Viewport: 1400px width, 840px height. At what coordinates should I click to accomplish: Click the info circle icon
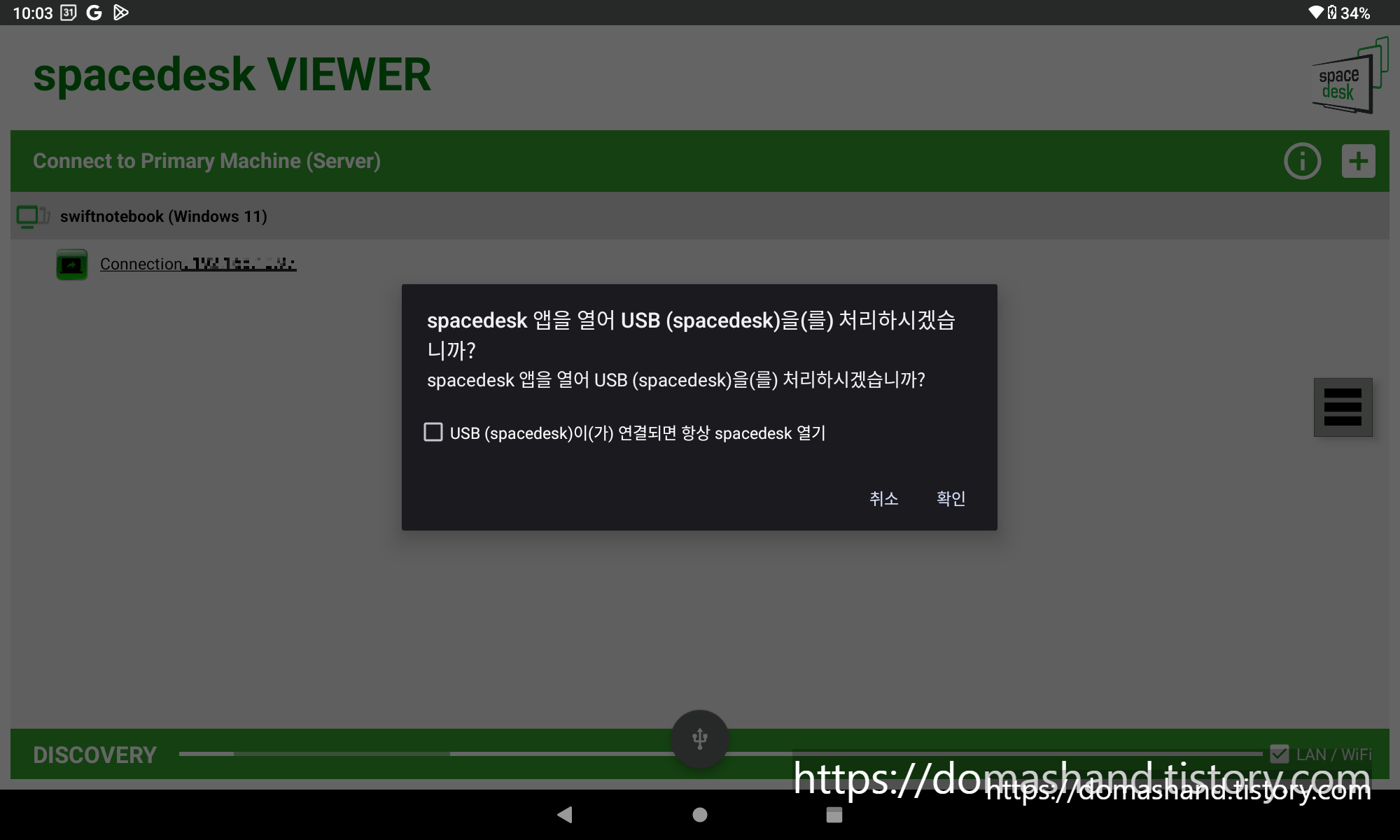(1302, 161)
